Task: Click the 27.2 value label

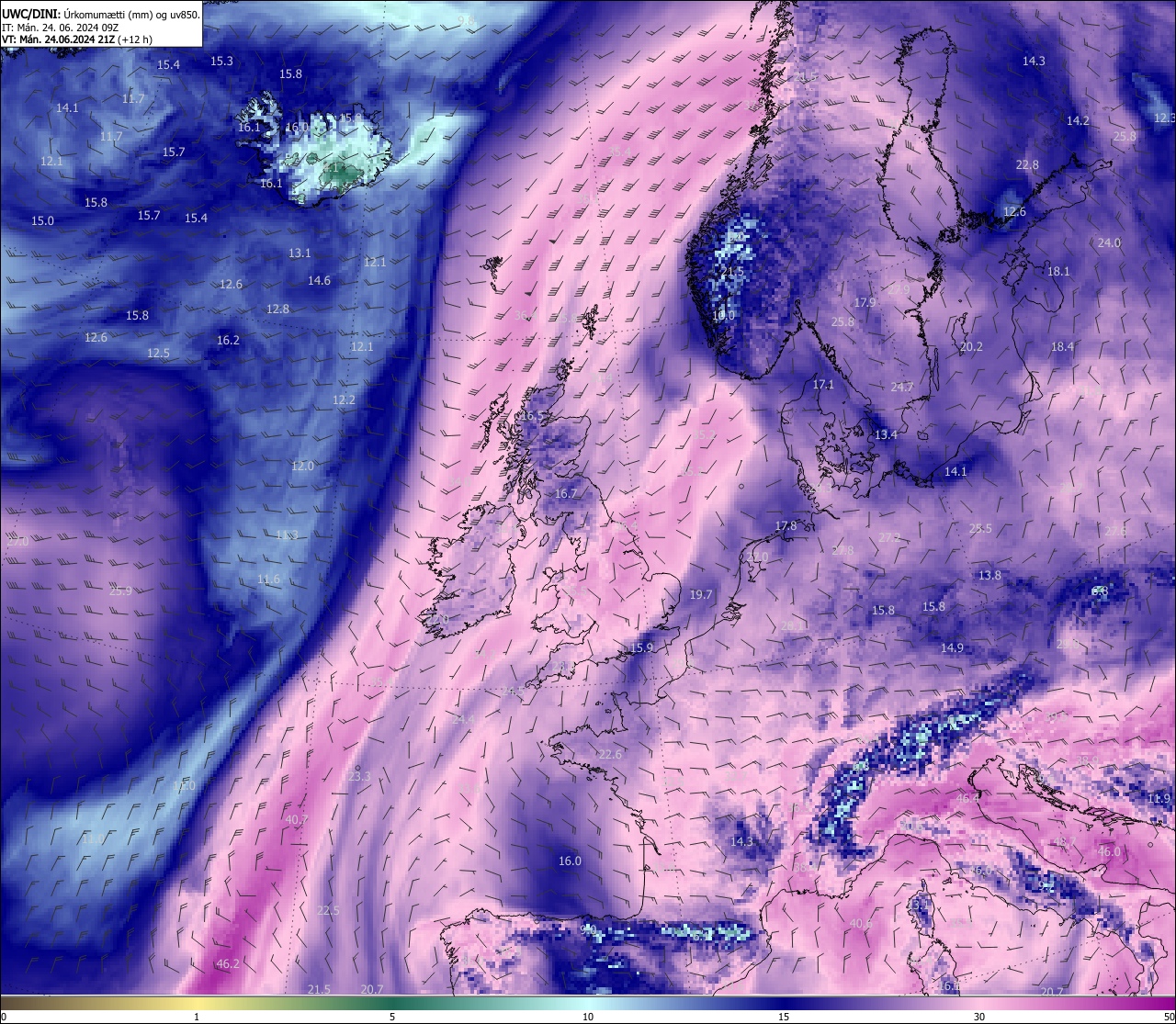Action: click(889, 538)
